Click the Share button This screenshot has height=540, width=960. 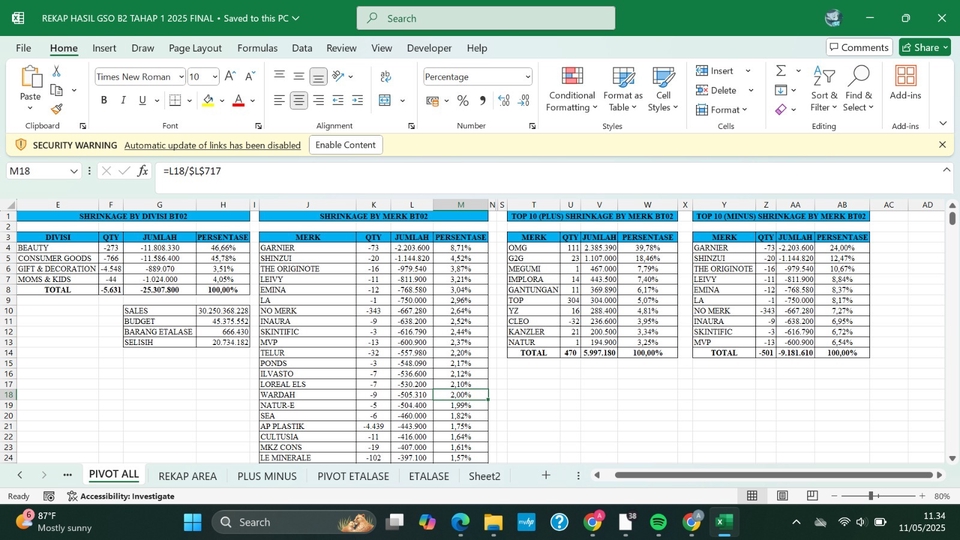click(x=924, y=47)
